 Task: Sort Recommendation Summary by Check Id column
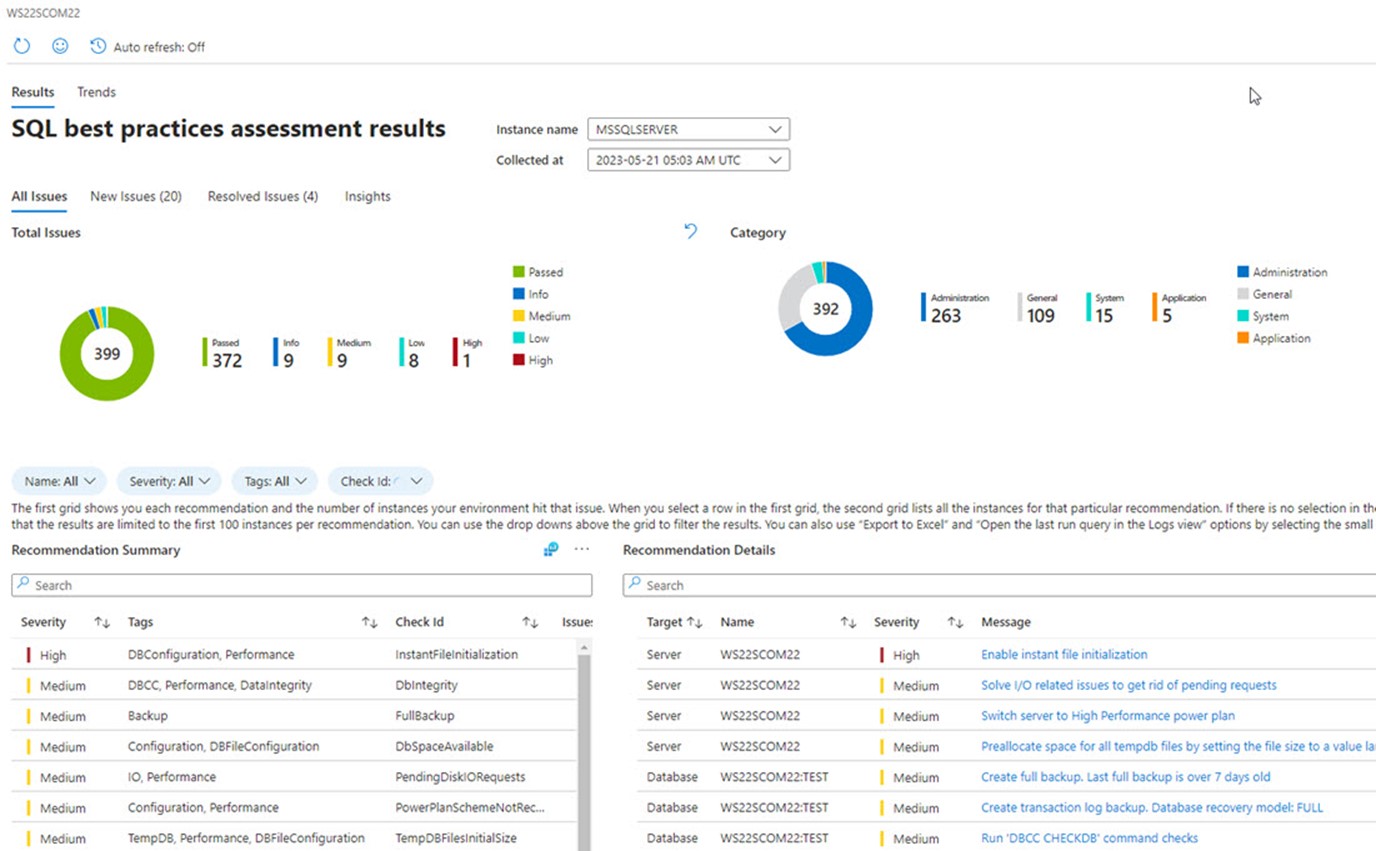[x=530, y=622]
